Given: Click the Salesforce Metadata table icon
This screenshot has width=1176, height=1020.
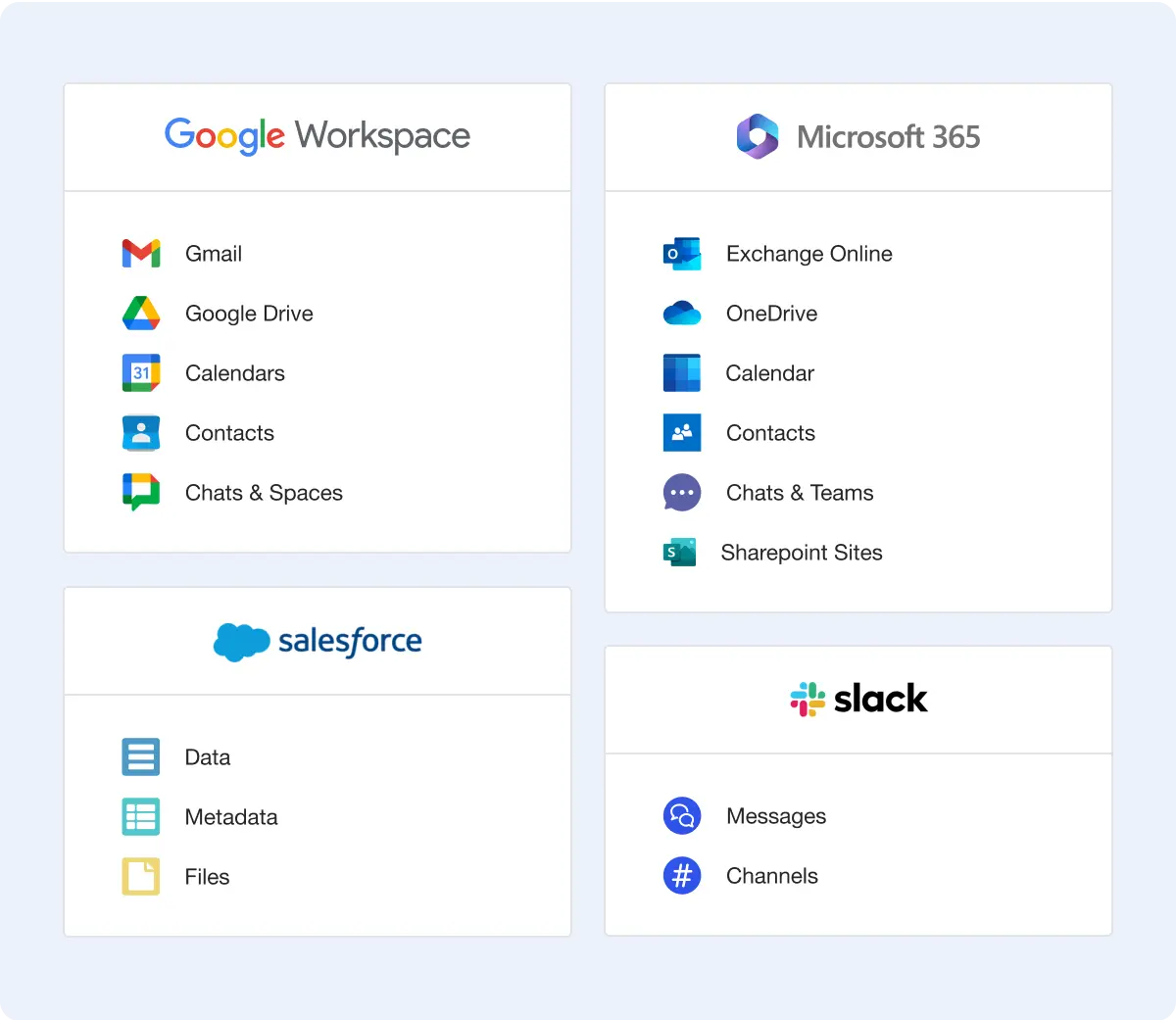Looking at the screenshot, I should click(x=141, y=816).
